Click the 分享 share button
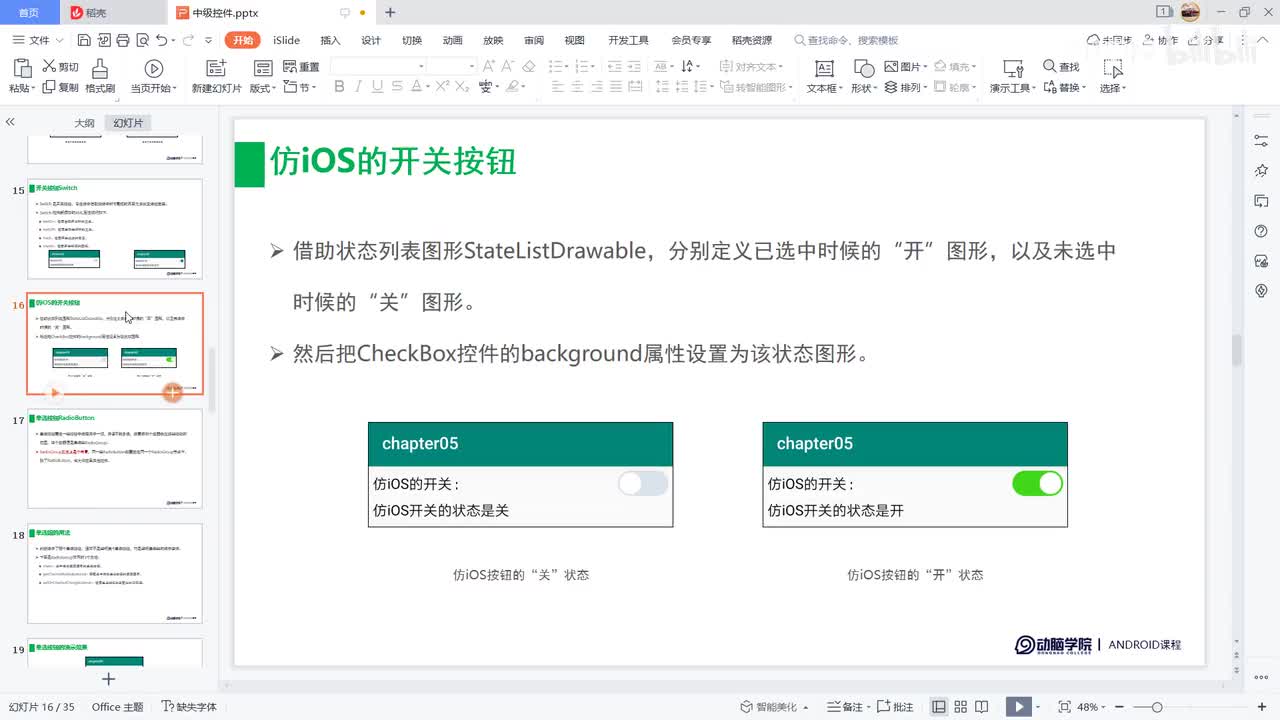The image size is (1280, 720). (1205, 40)
